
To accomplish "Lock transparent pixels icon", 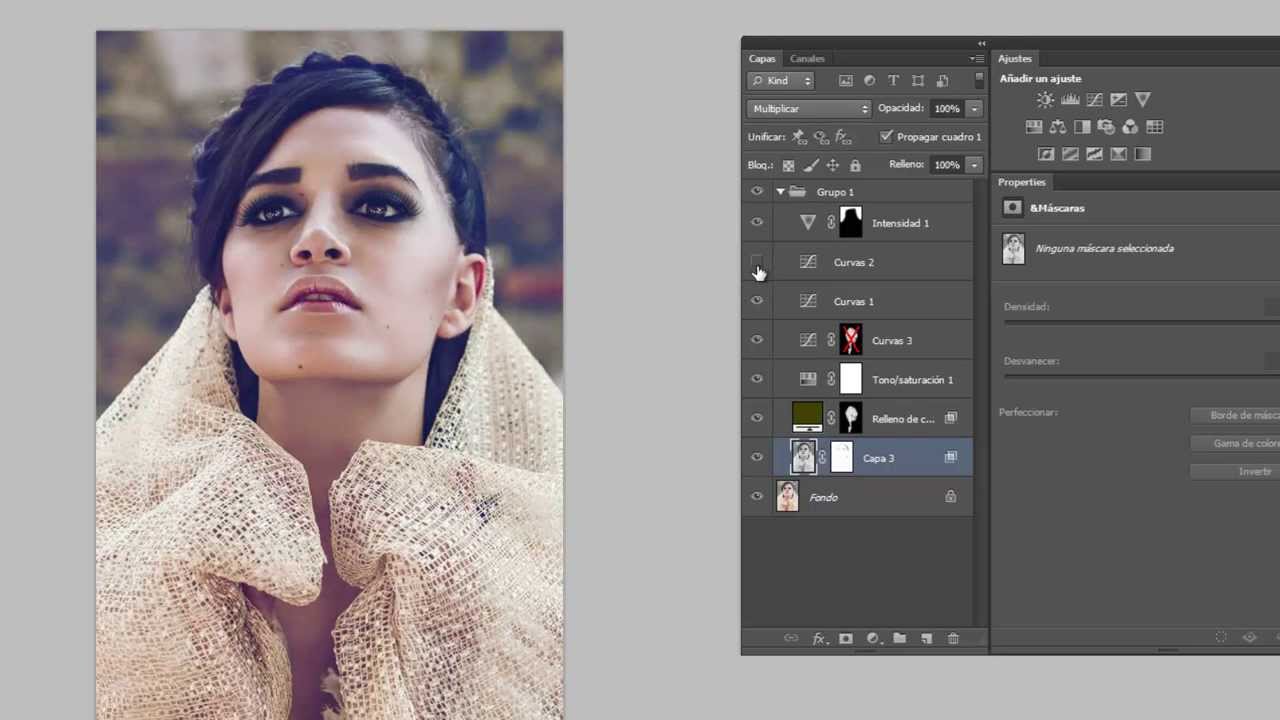I will [x=788, y=165].
